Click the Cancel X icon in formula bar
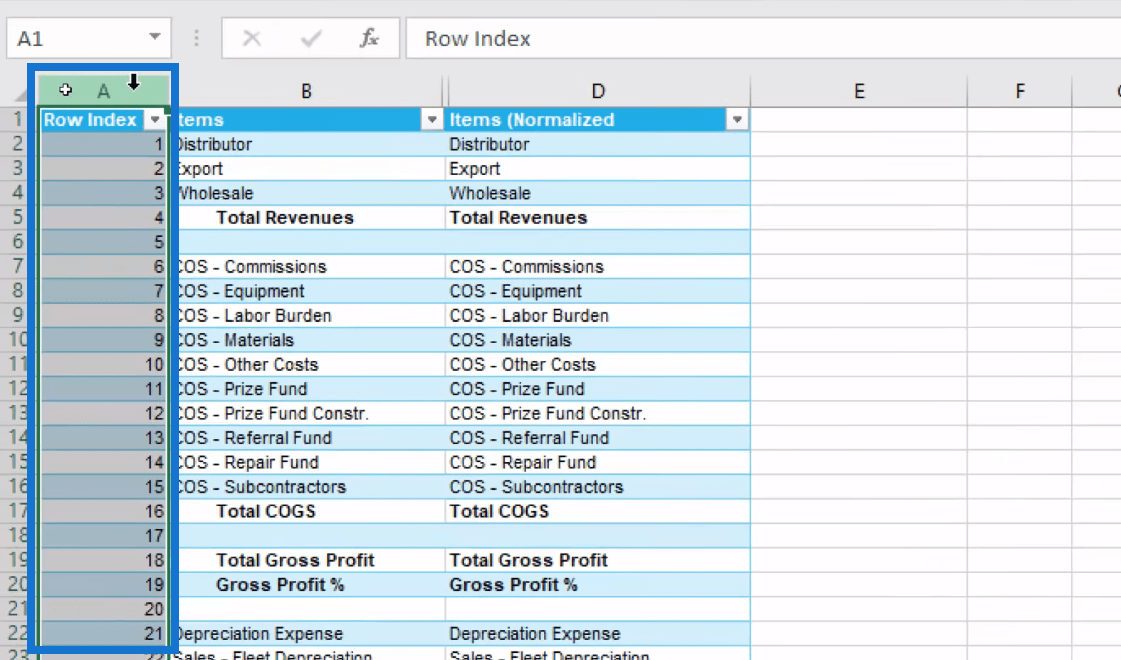1121x660 pixels. coord(252,38)
